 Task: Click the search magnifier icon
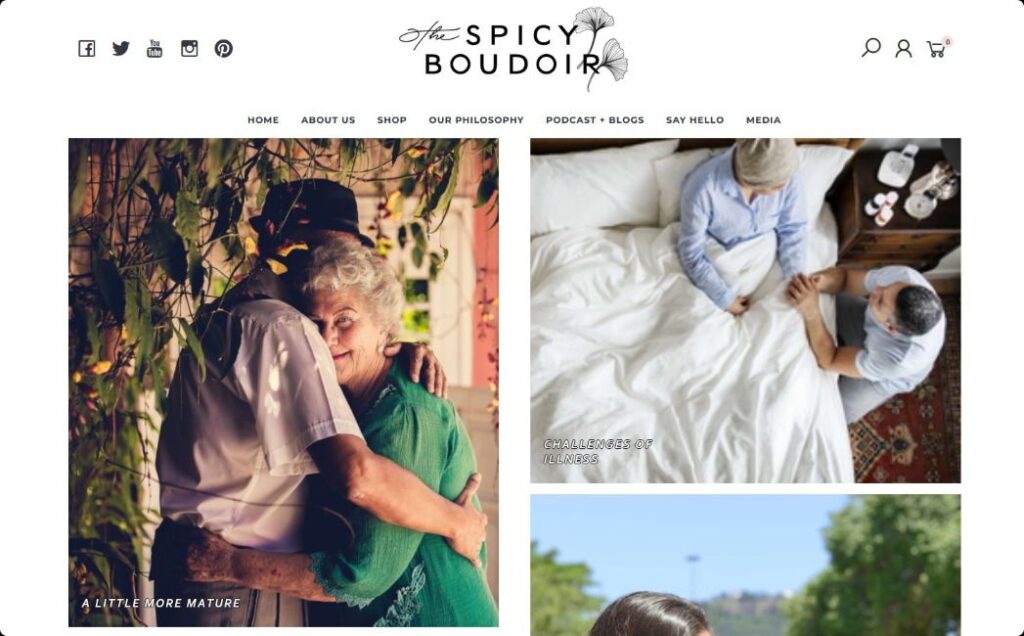pyautogui.click(x=871, y=48)
